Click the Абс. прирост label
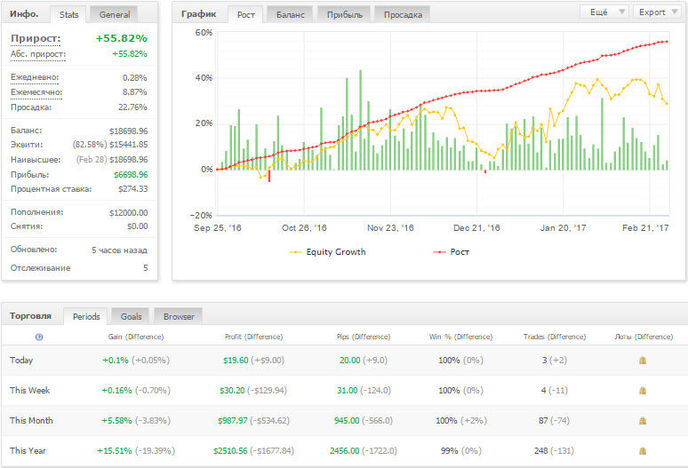The image size is (688, 468). coord(38,54)
